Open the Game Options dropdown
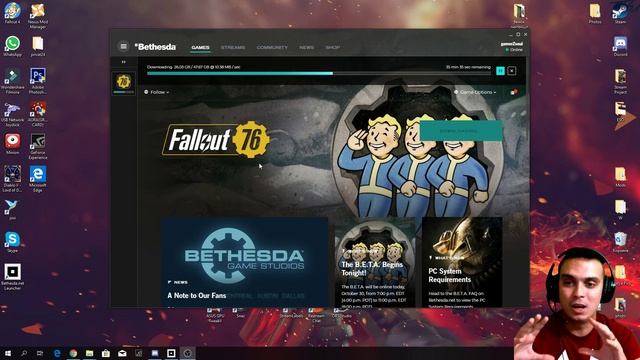640x360 pixels. pyautogui.click(x=475, y=92)
